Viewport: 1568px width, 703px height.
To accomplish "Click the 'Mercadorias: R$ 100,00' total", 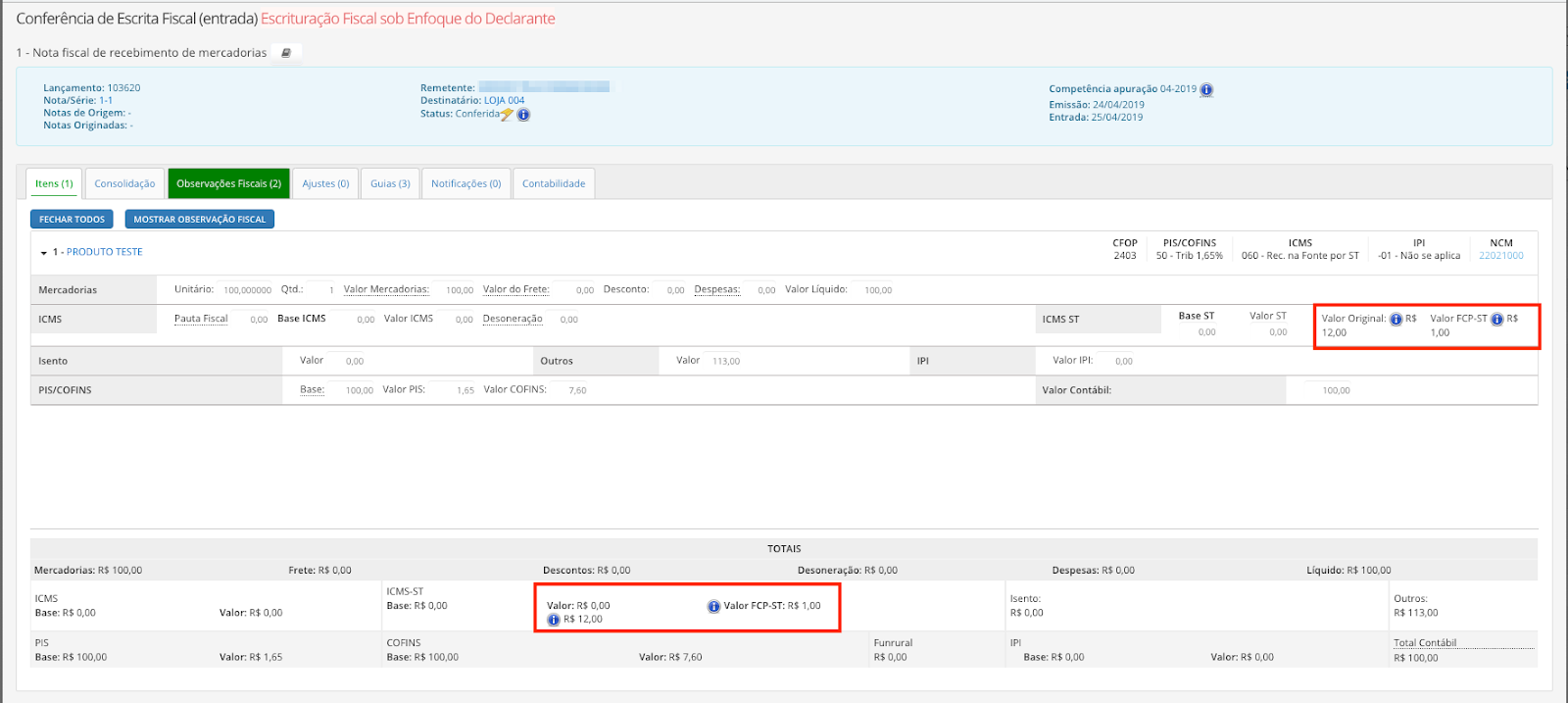I will tap(88, 571).
